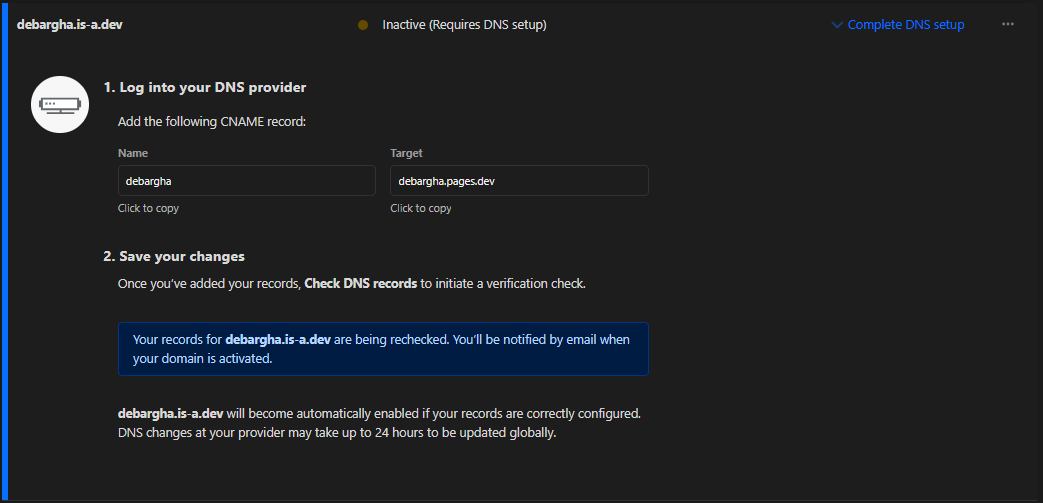The image size is (1043, 503).
Task: Click to copy under the Target field
Action: 420,208
